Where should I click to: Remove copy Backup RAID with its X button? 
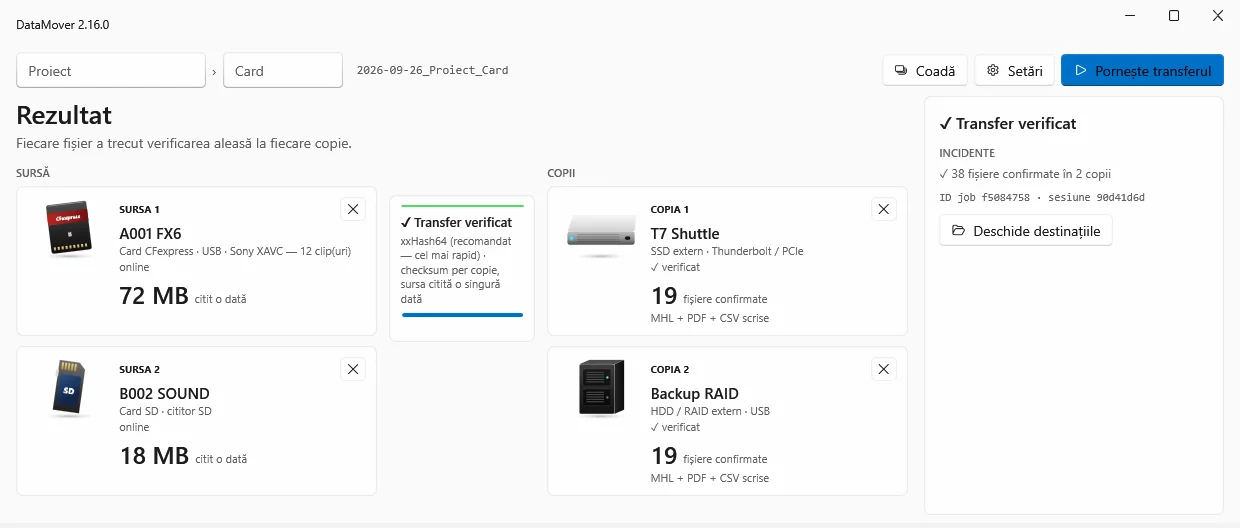[884, 369]
